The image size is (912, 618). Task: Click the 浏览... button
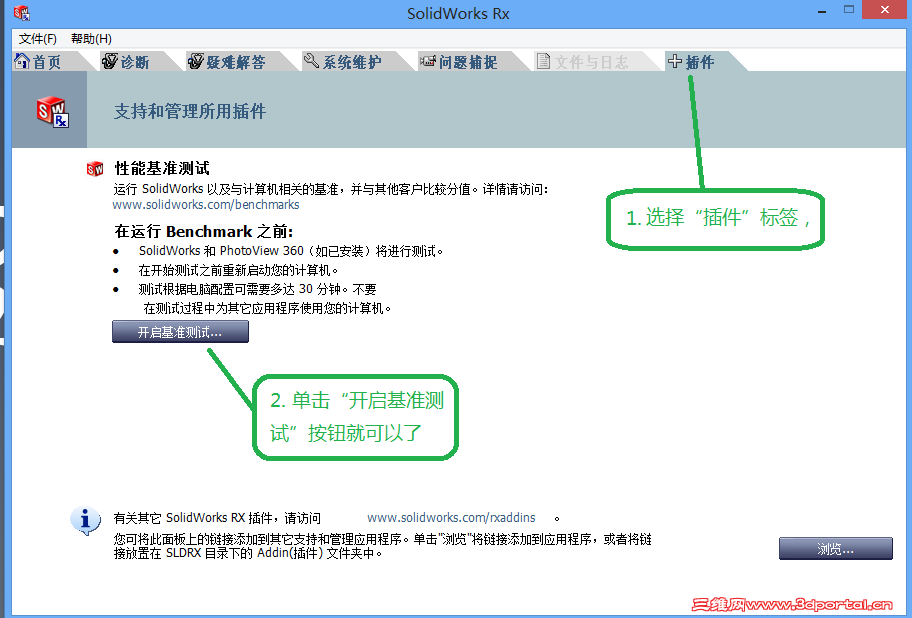point(836,548)
